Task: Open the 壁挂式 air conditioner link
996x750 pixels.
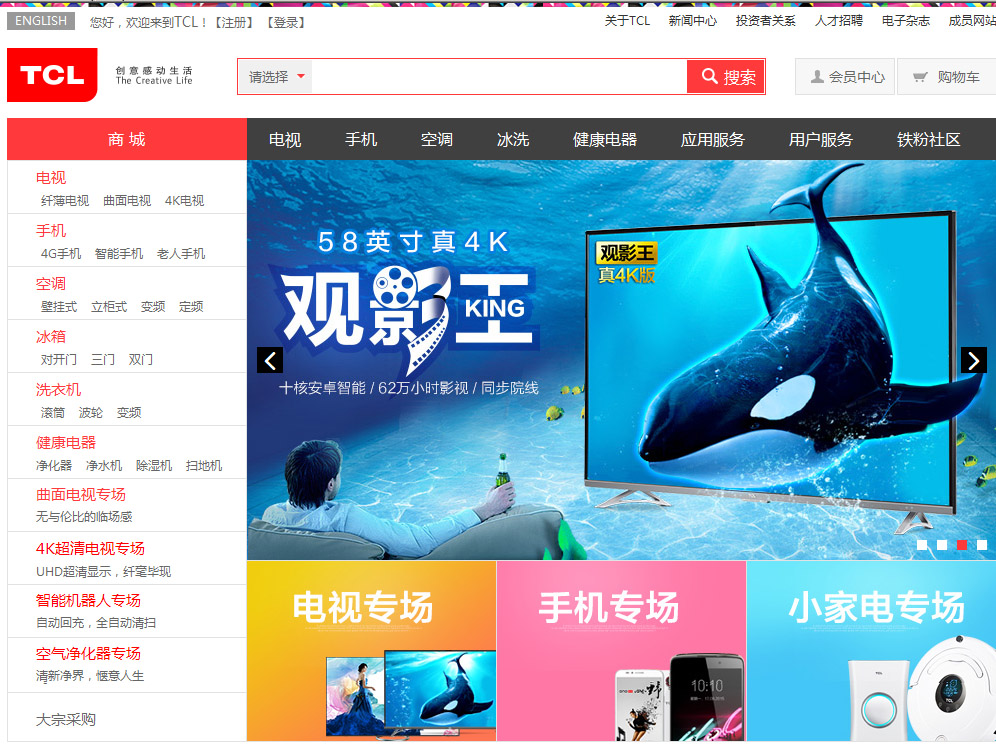Action: 58,307
